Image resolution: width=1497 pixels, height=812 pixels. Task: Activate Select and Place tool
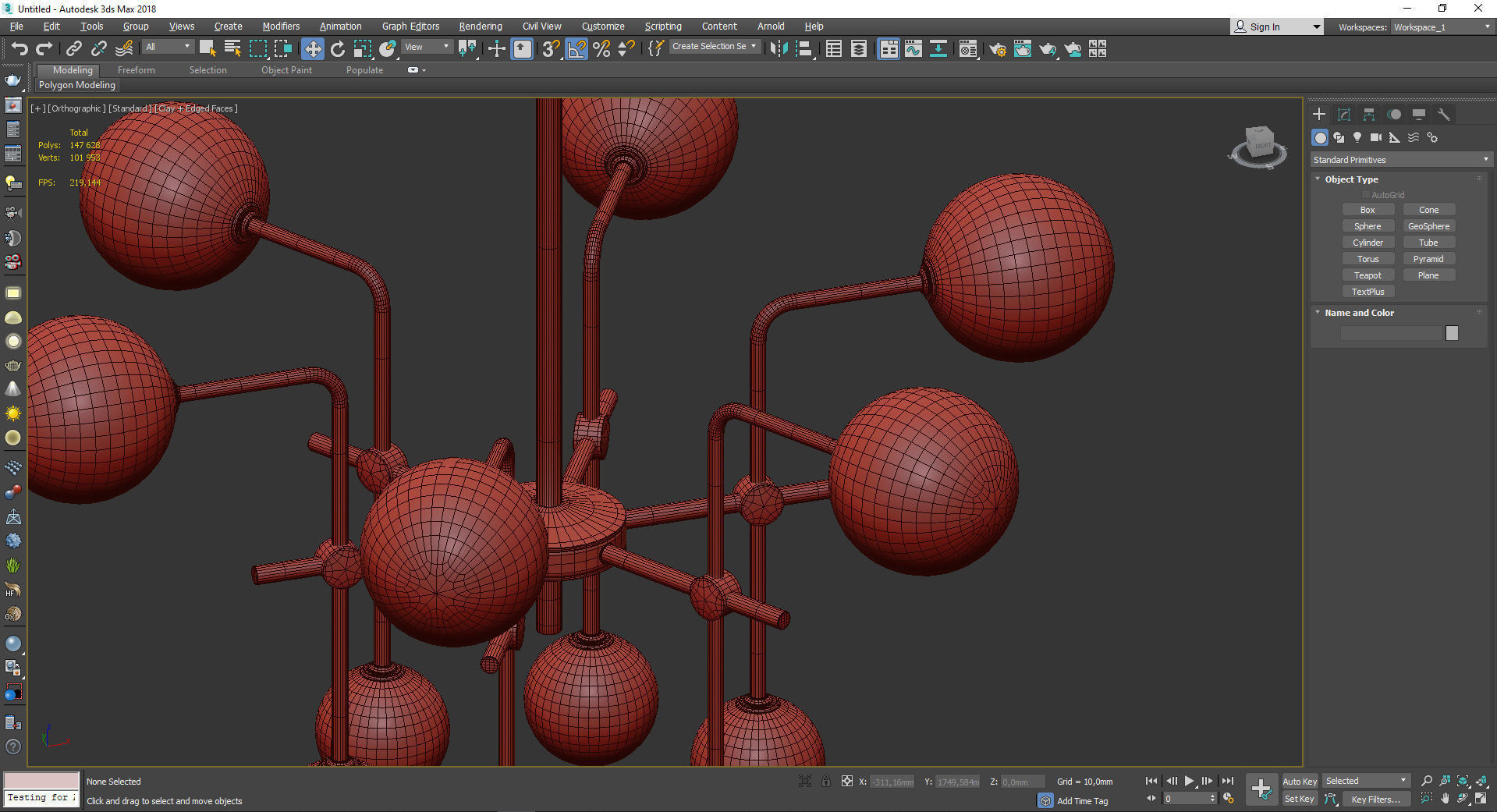[x=388, y=49]
